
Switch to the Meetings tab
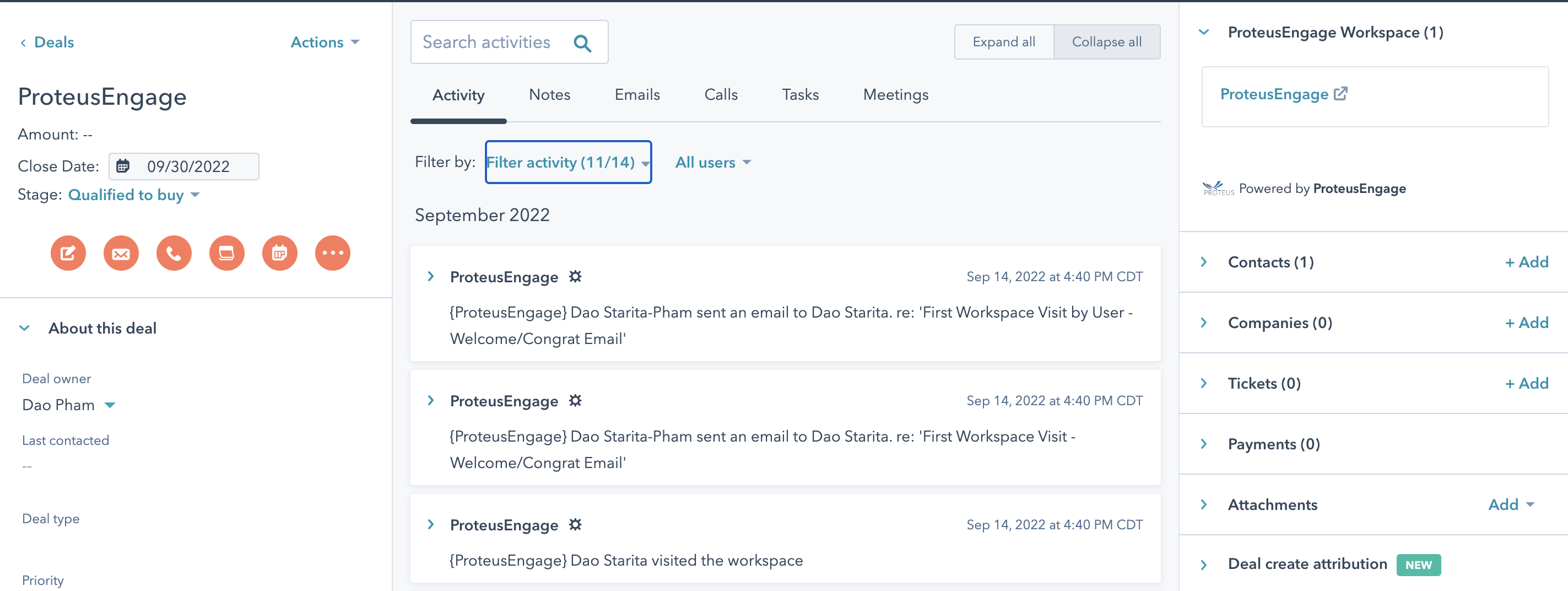(x=895, y=95)
